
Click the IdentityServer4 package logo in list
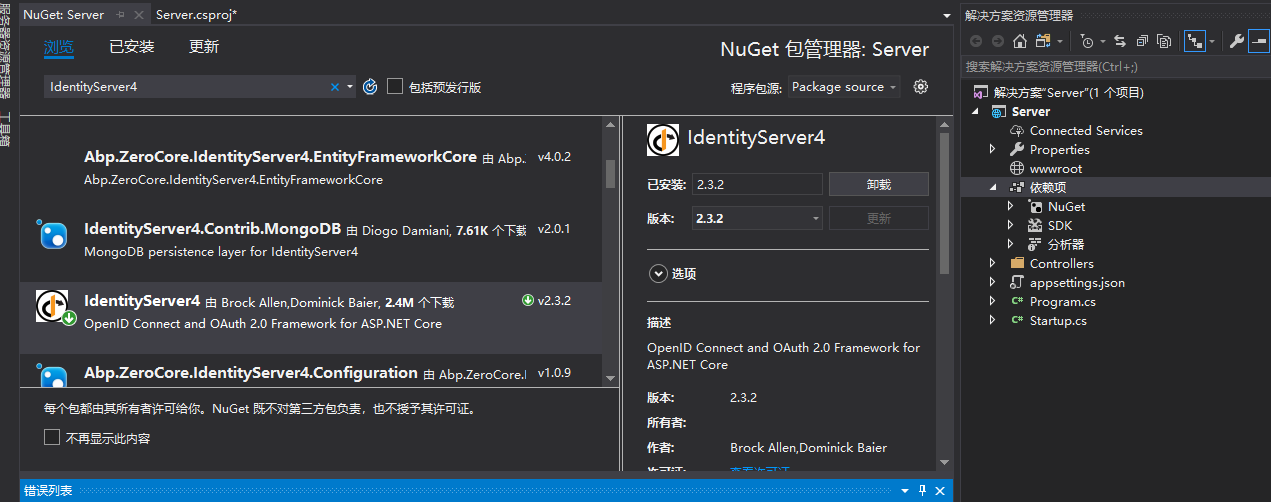tap(52, 305)
